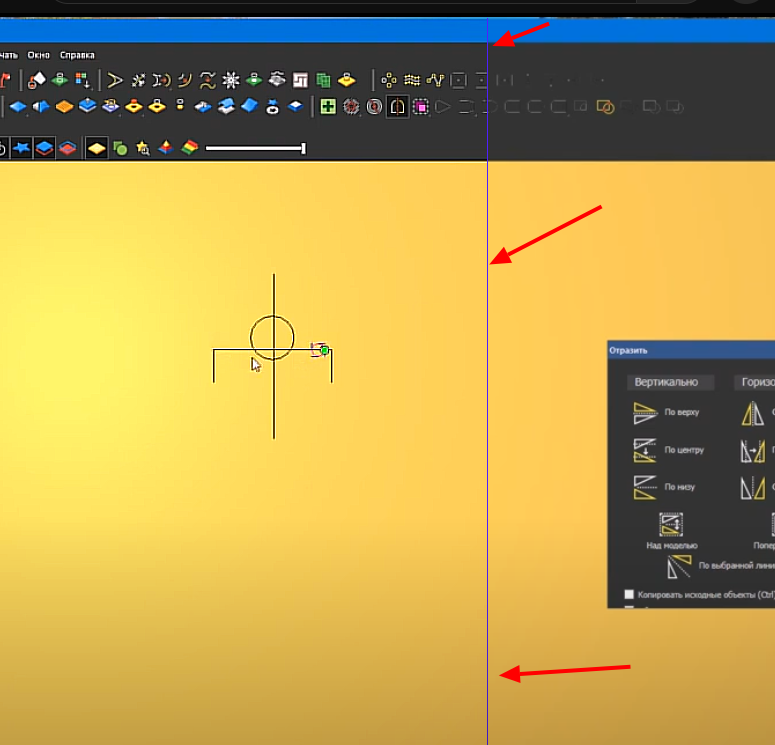Choose the Над моделью mirror option
The image size is (775, 745).
click(671, 531)
